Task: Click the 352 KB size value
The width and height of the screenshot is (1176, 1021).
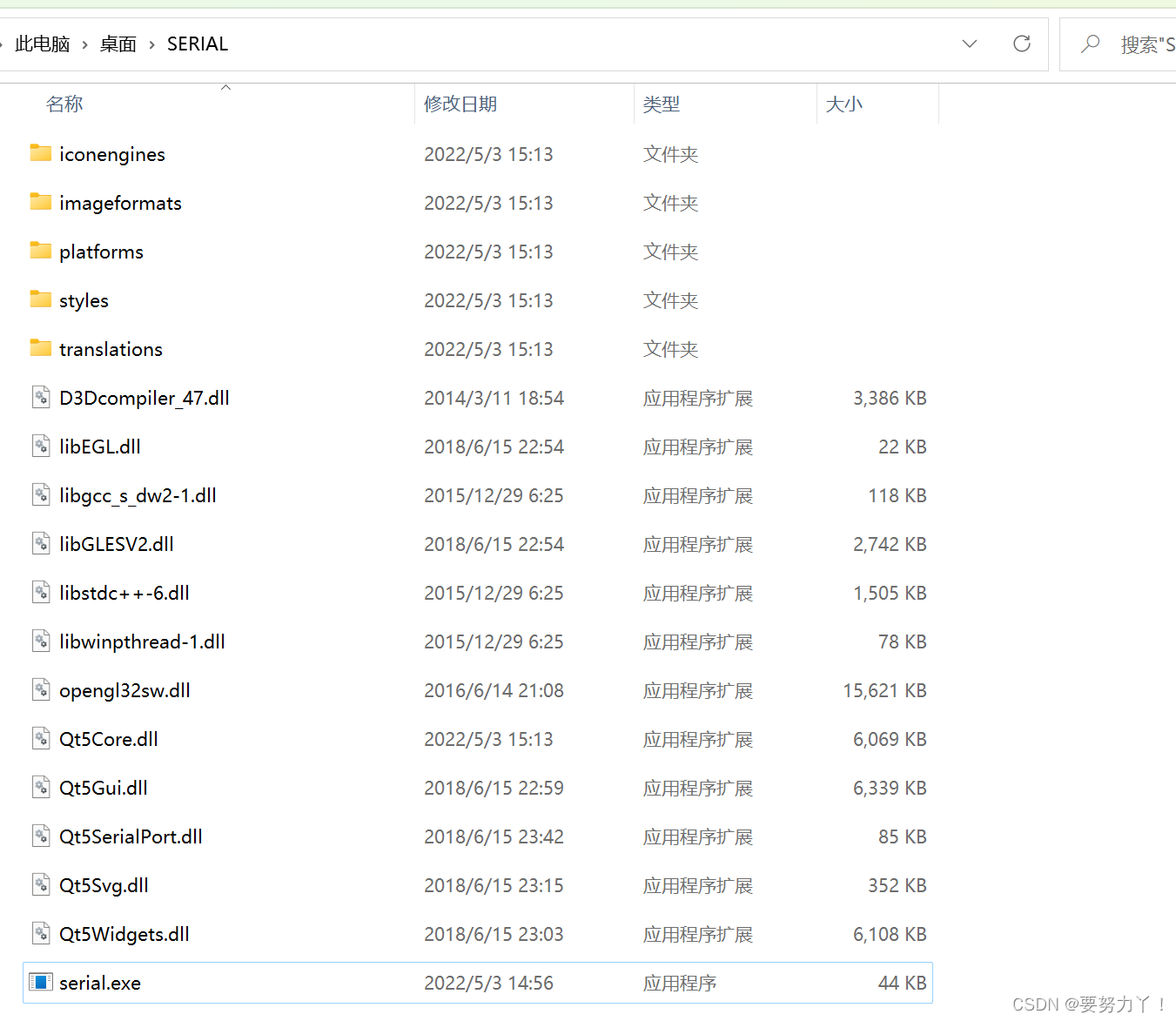Action: tap(897, 885)
